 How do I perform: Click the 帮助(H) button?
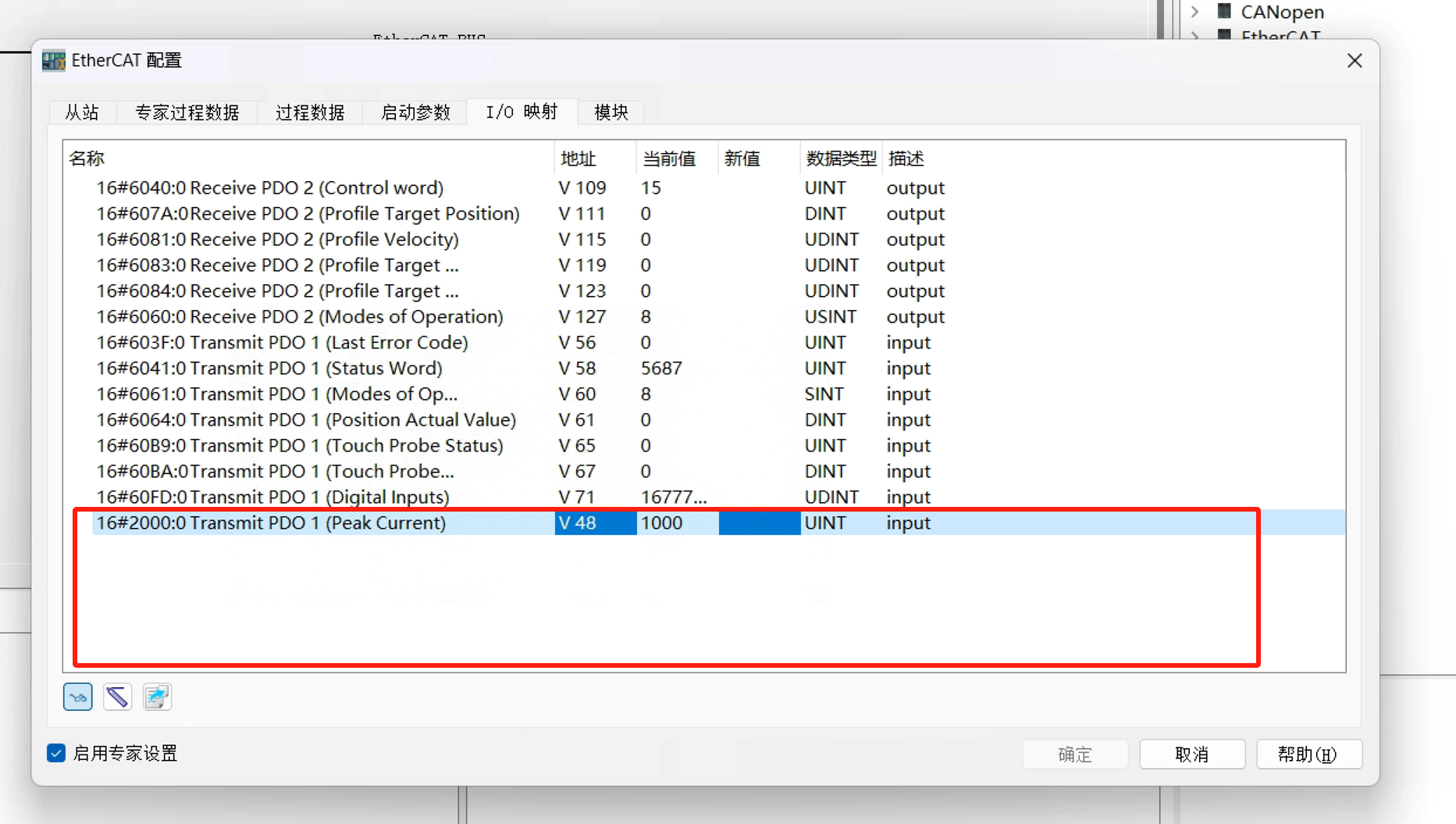[1308, 754]
